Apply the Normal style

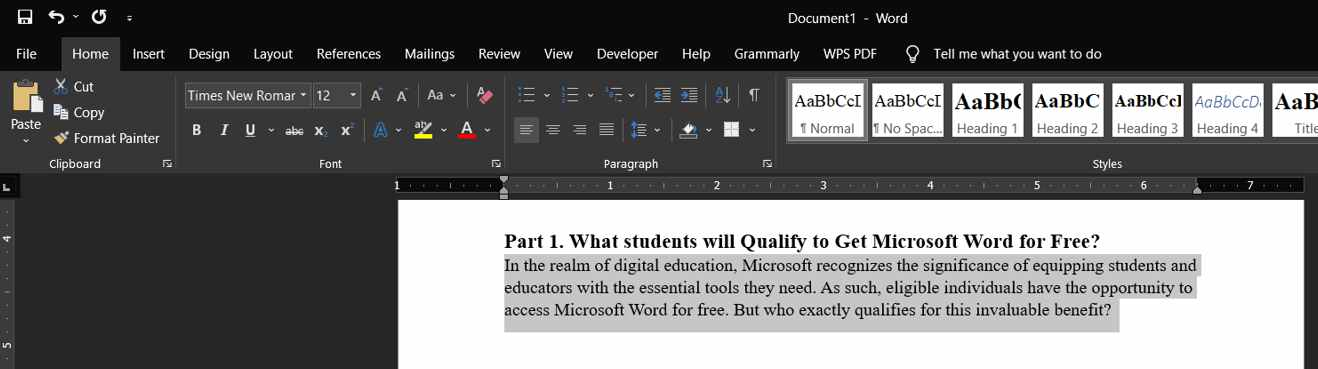(x=827, y=110)
